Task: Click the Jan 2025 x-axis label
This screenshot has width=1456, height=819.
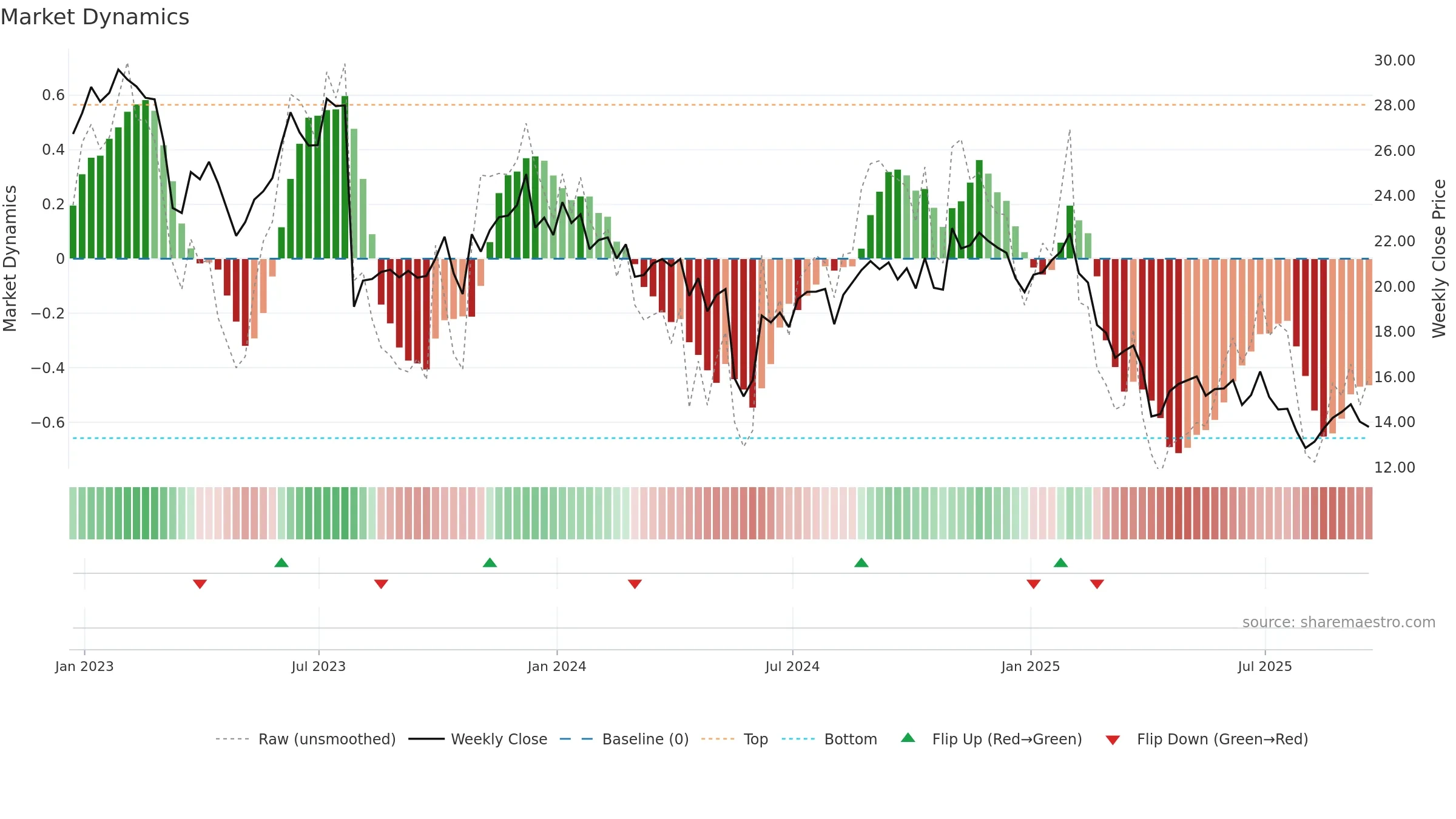Action: coord(1031,666)
